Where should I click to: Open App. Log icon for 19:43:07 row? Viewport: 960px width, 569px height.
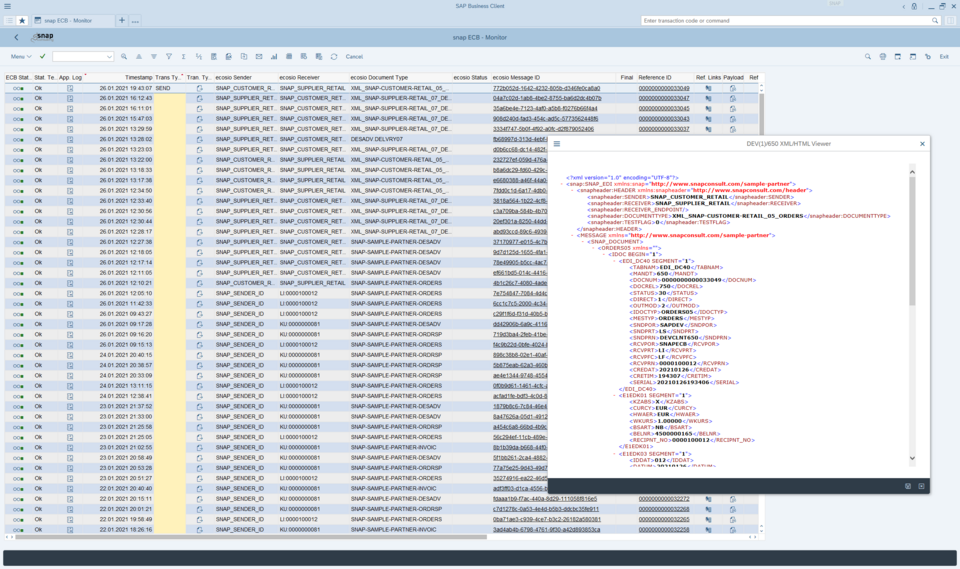tap(70, 88)
